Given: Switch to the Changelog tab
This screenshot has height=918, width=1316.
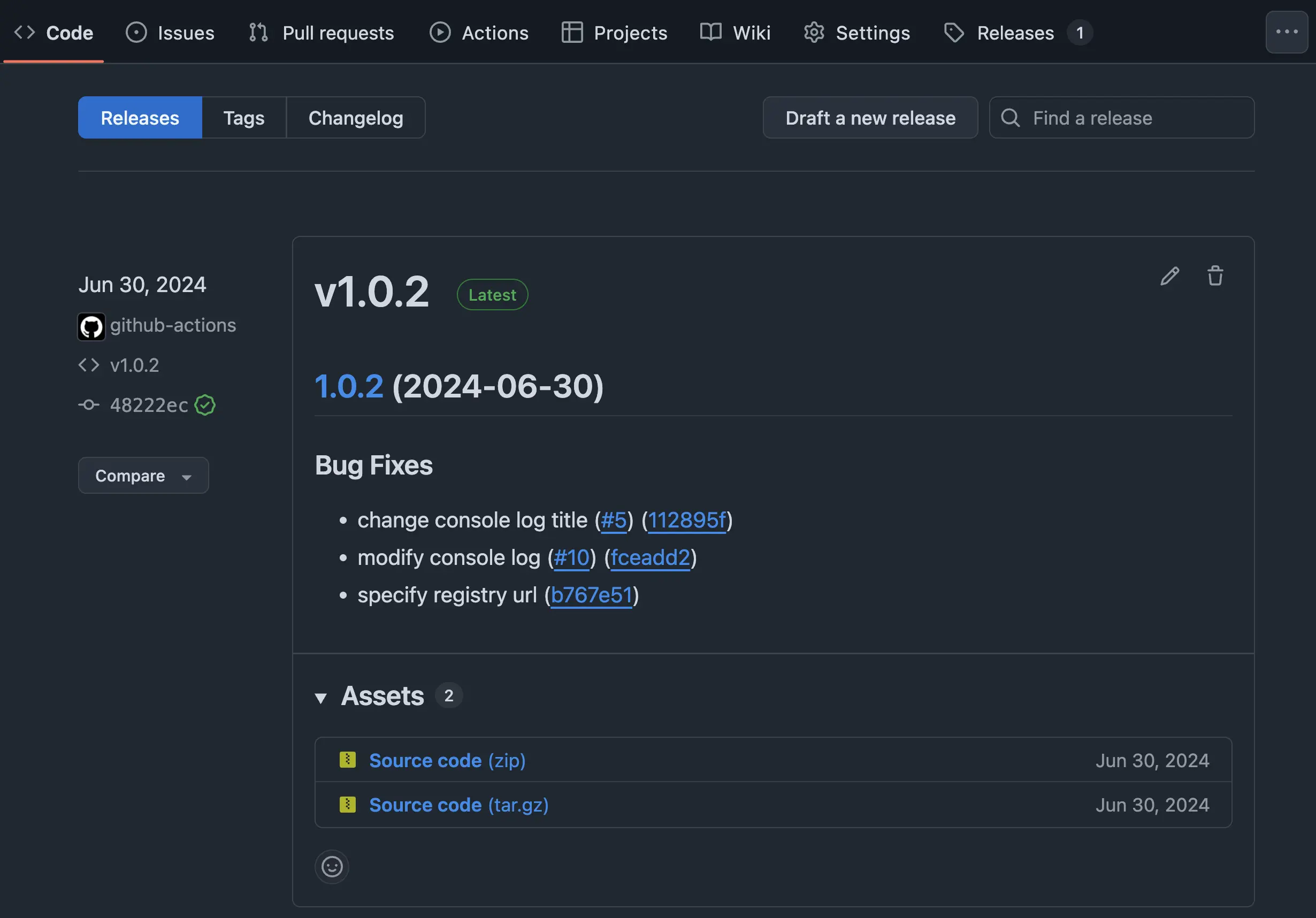Looking at the screenshot, I should (x=355, y=118).
